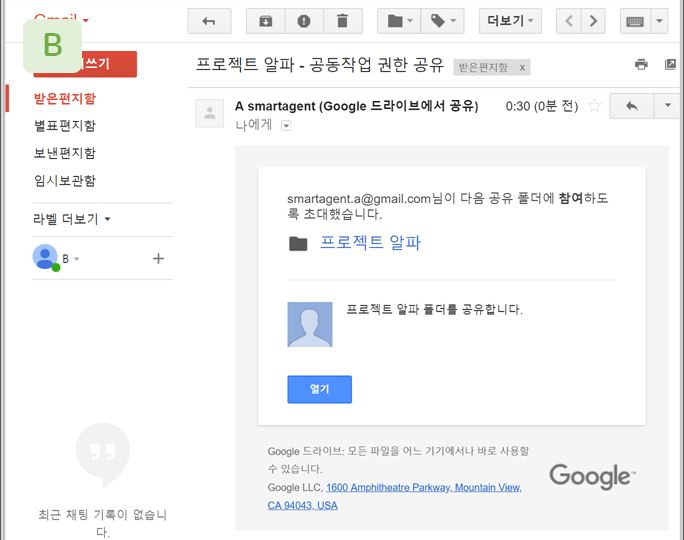Report spam using the exclamation icon
Viewport: 684px width, 540px height.
[x=304, y=21]
